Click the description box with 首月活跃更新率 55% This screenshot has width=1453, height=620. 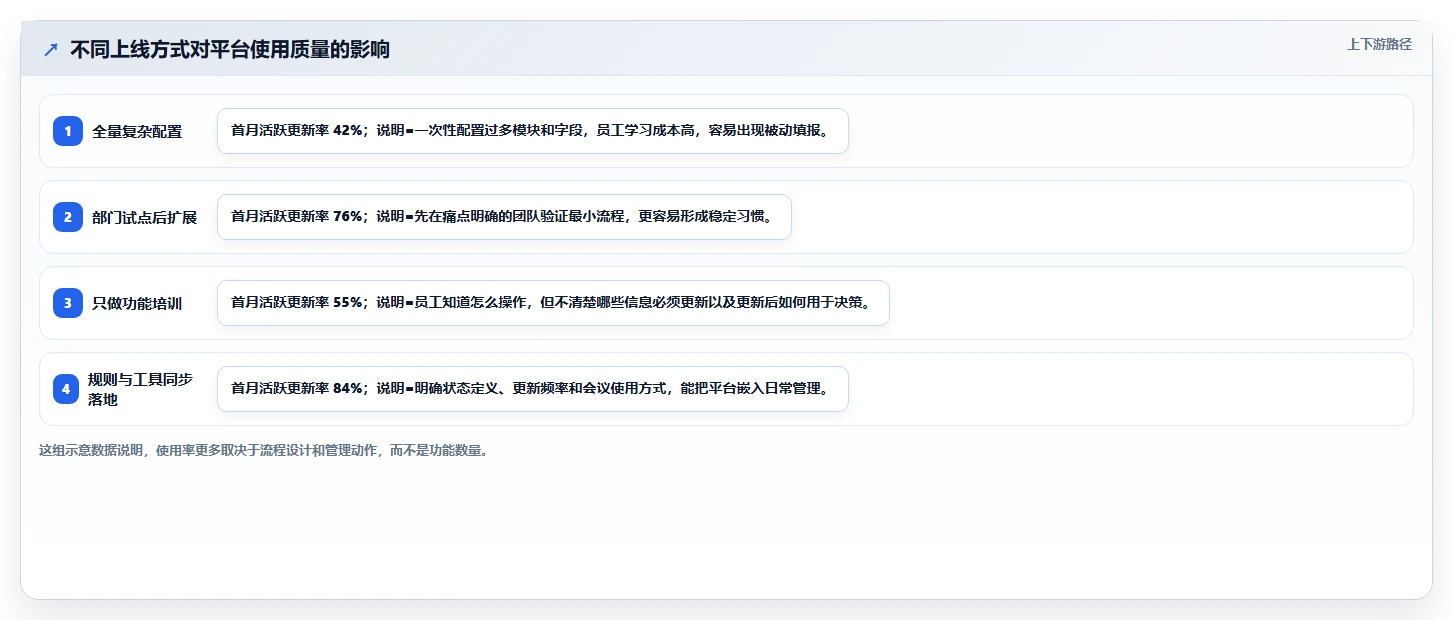(553, 303)
